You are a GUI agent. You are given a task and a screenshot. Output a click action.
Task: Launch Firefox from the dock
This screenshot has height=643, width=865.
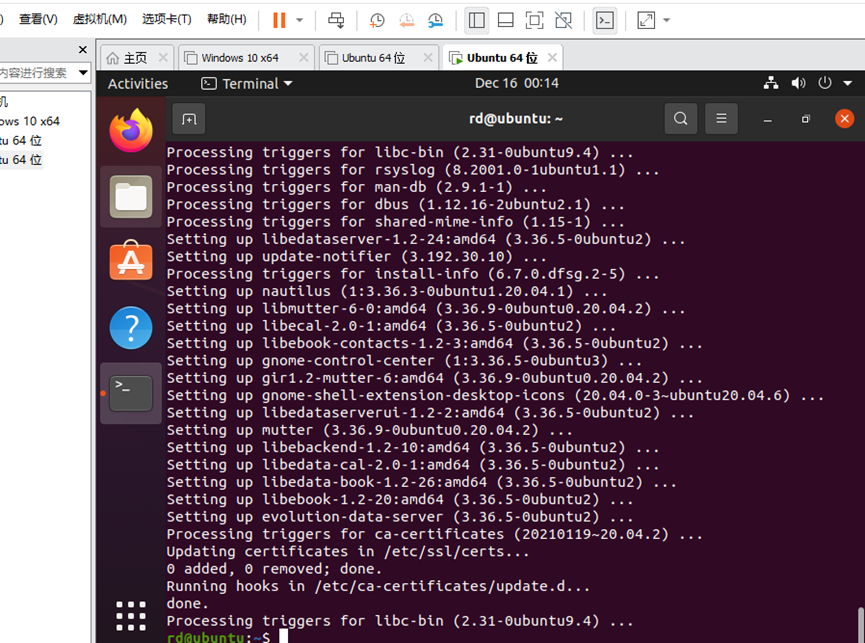(x=131, y=131)
